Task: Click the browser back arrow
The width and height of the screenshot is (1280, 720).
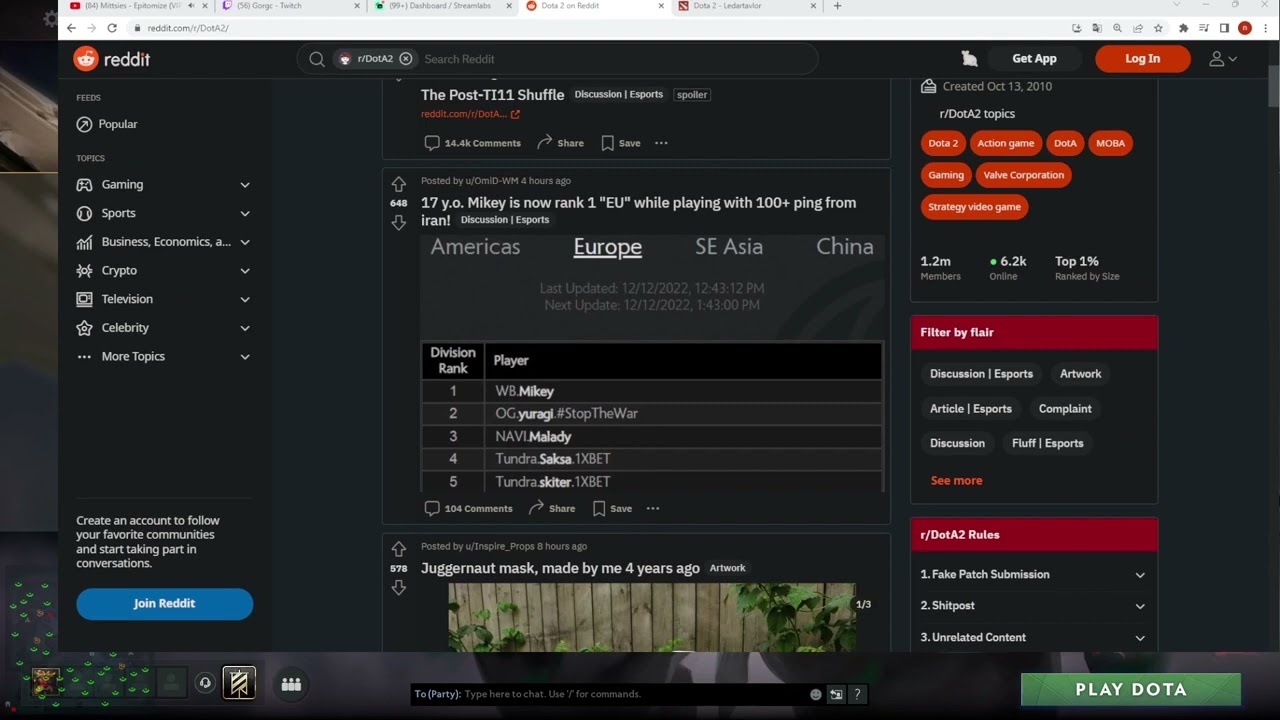Action: (x=71, y=28)
